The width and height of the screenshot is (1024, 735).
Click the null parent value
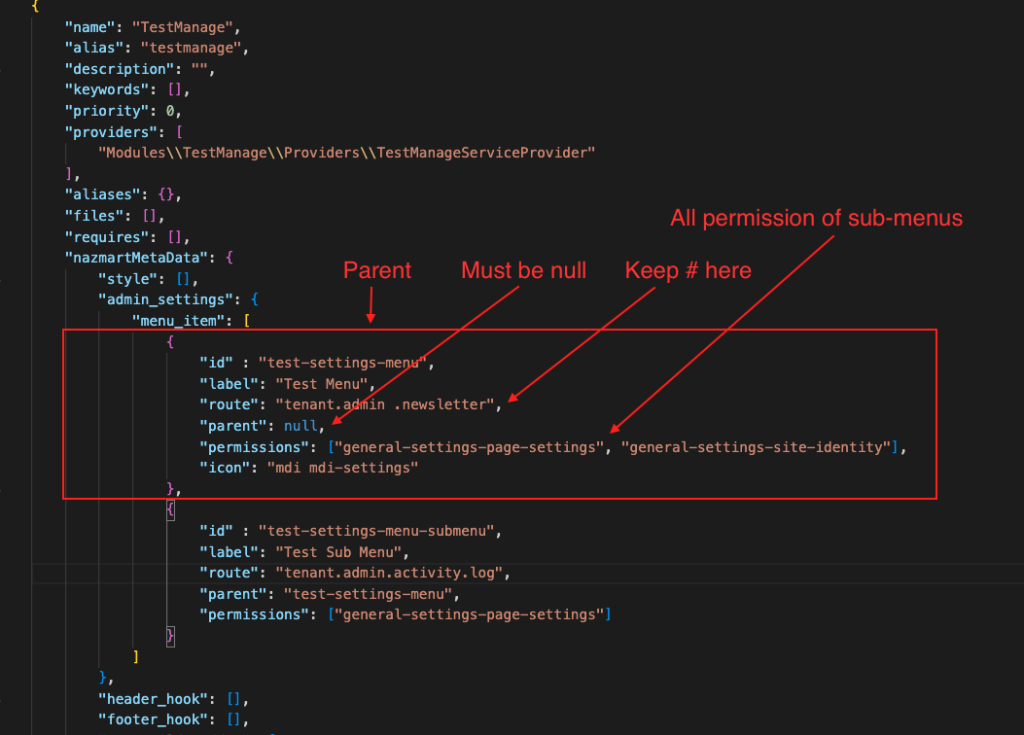[300, 426]
